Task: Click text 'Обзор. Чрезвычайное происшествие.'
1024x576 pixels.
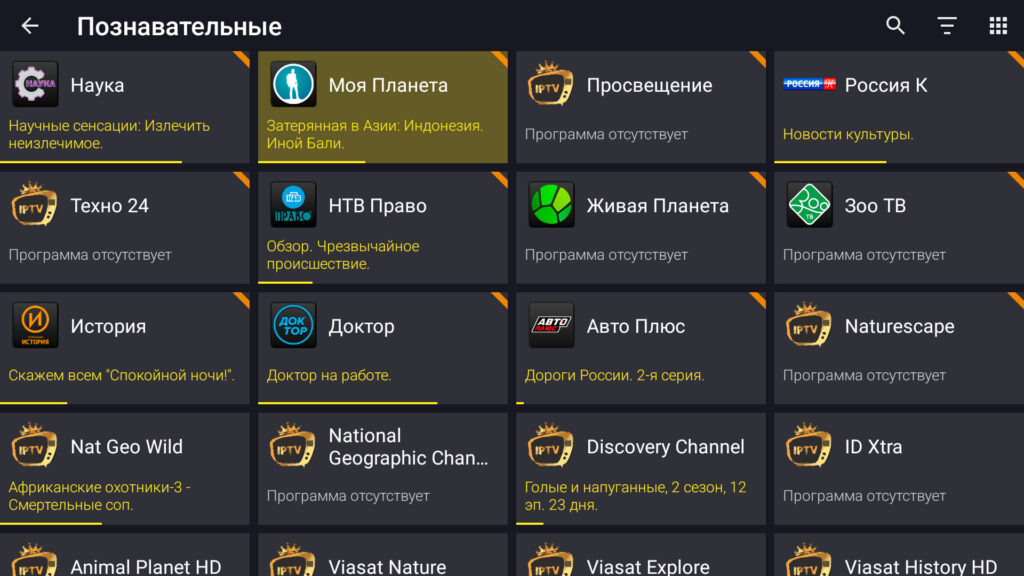Action: [343, 255]
